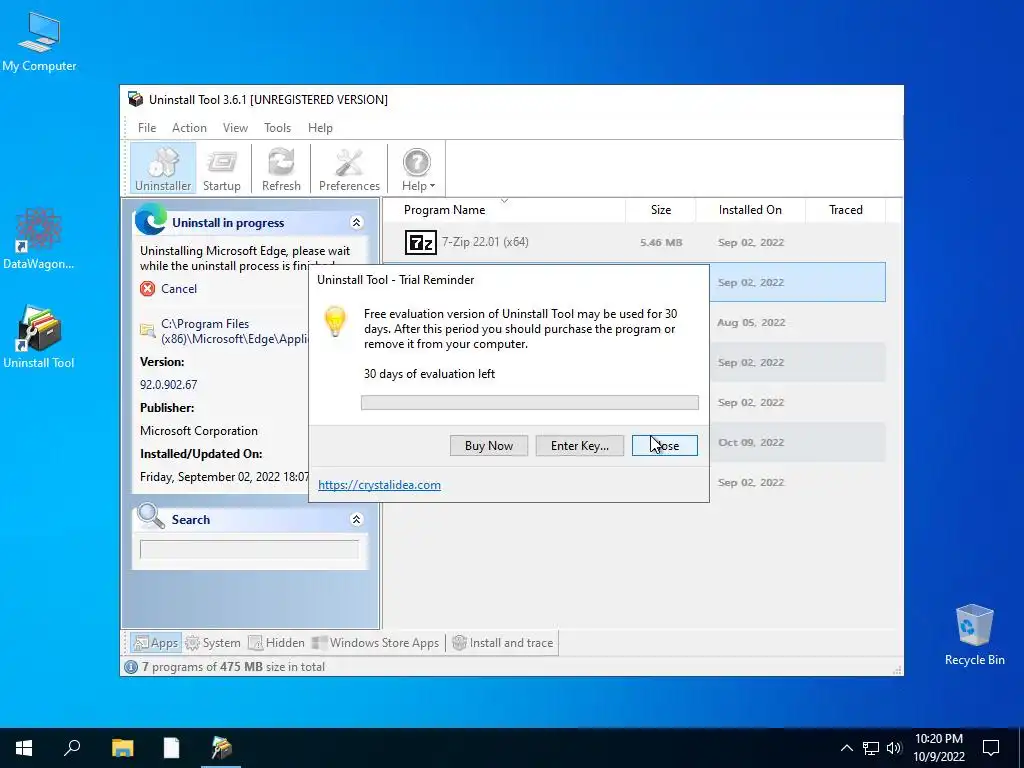Click the Enter Key... button
This screenshot has height=768, width=1024.
point(579,445)
